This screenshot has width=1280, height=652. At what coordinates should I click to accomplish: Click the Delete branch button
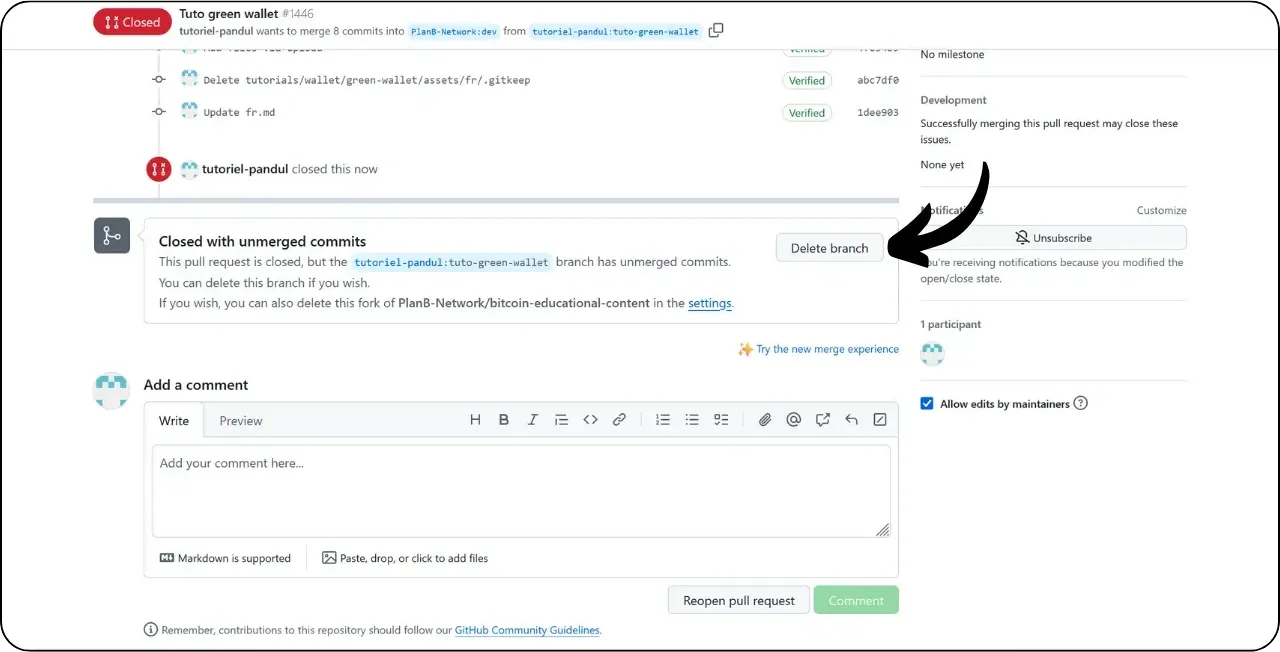tap(829, 247)
